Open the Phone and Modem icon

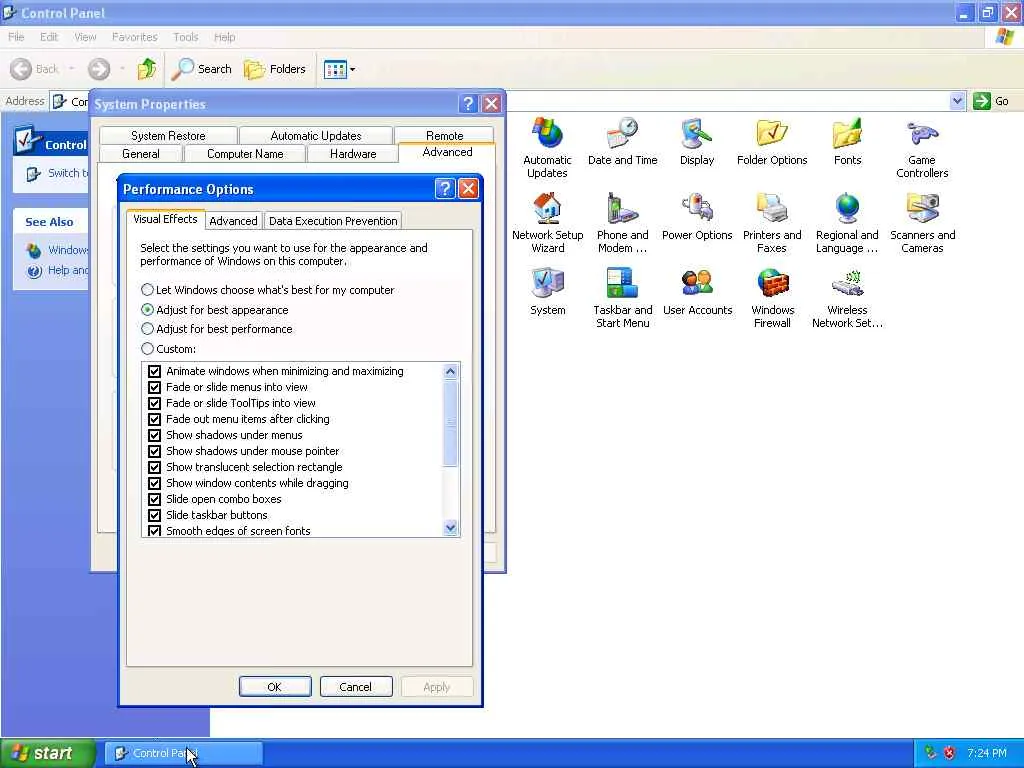(622, 223)
